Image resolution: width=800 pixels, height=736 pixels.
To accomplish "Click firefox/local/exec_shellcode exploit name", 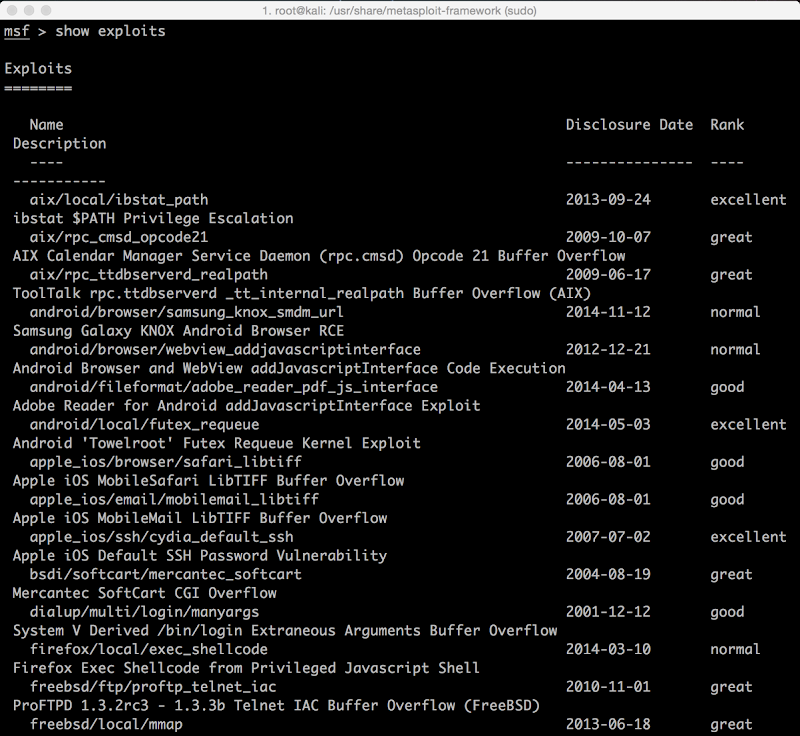I will click(x=148, y=649).
